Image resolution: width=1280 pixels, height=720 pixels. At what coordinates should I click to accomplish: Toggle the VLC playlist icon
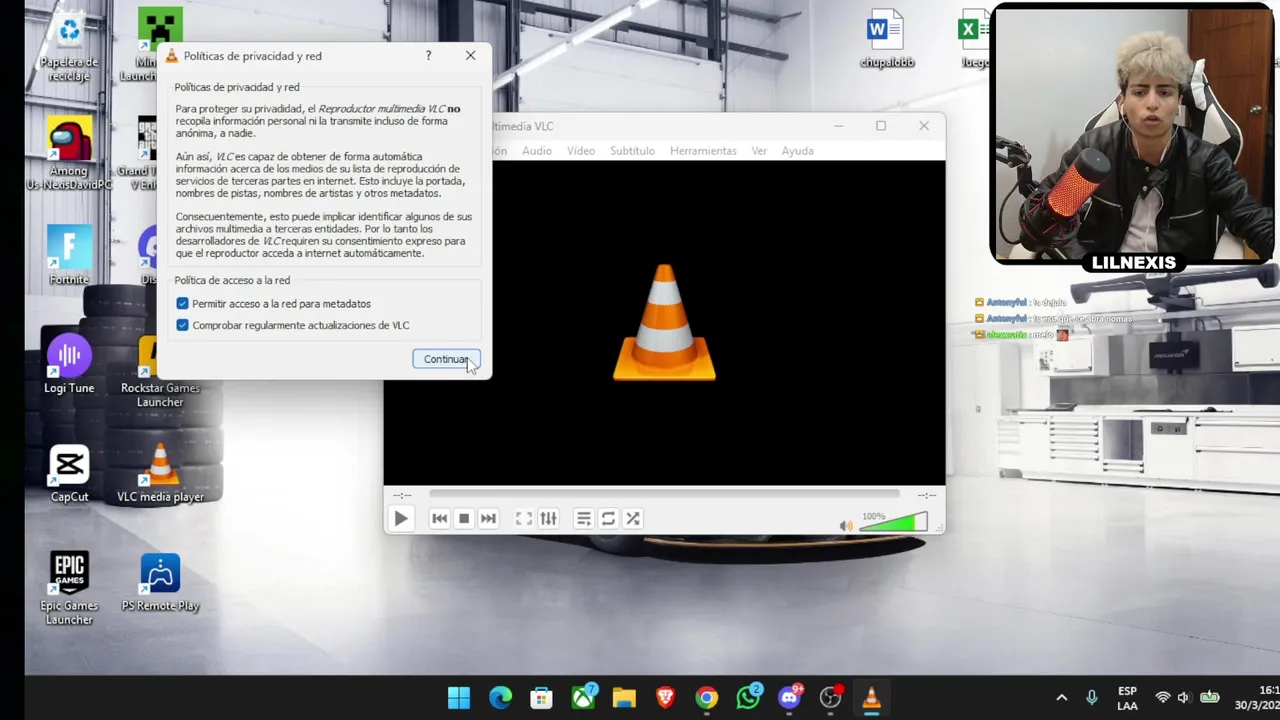tap(584, 518)
